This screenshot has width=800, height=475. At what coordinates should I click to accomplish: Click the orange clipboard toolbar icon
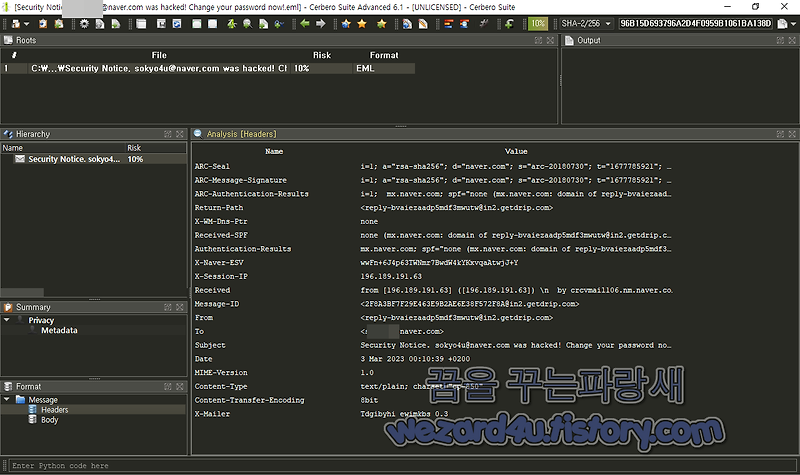[43, 23]
